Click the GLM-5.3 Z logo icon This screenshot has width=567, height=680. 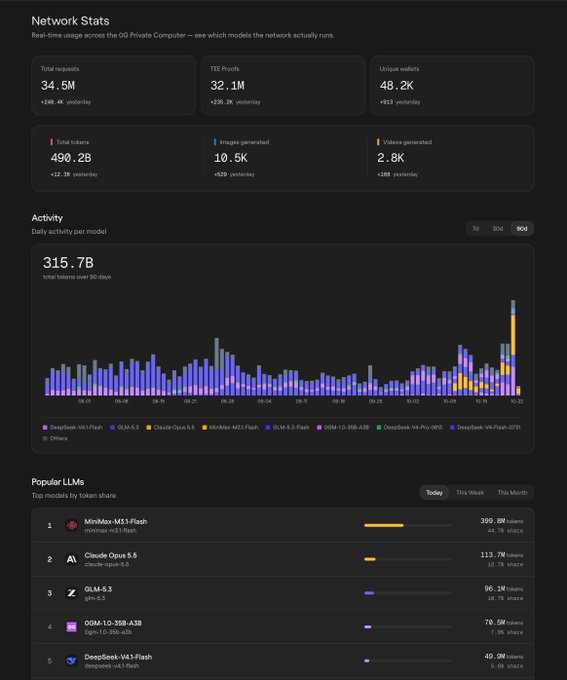(x=72, y=593)
